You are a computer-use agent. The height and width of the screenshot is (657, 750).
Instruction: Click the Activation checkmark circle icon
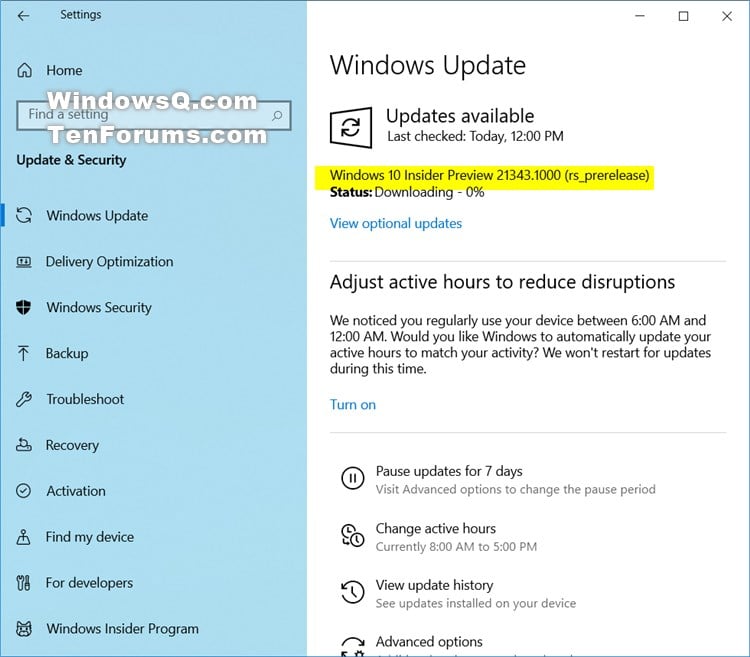(23, 491)
